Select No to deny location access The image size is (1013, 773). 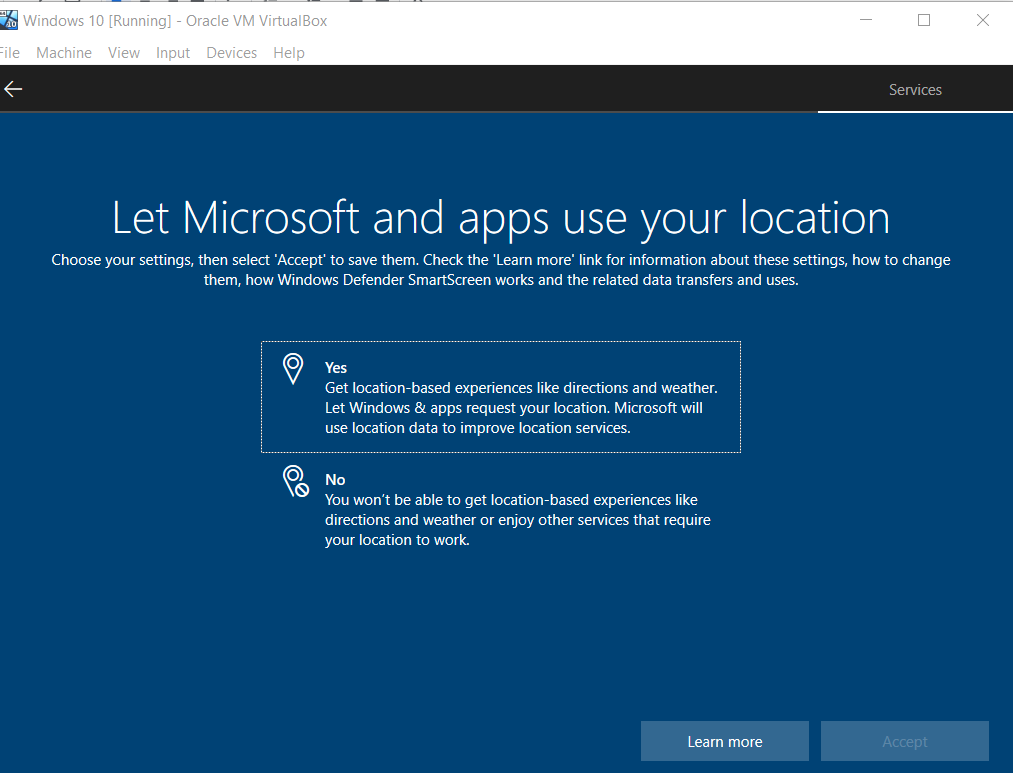click(x=501, y=509)
